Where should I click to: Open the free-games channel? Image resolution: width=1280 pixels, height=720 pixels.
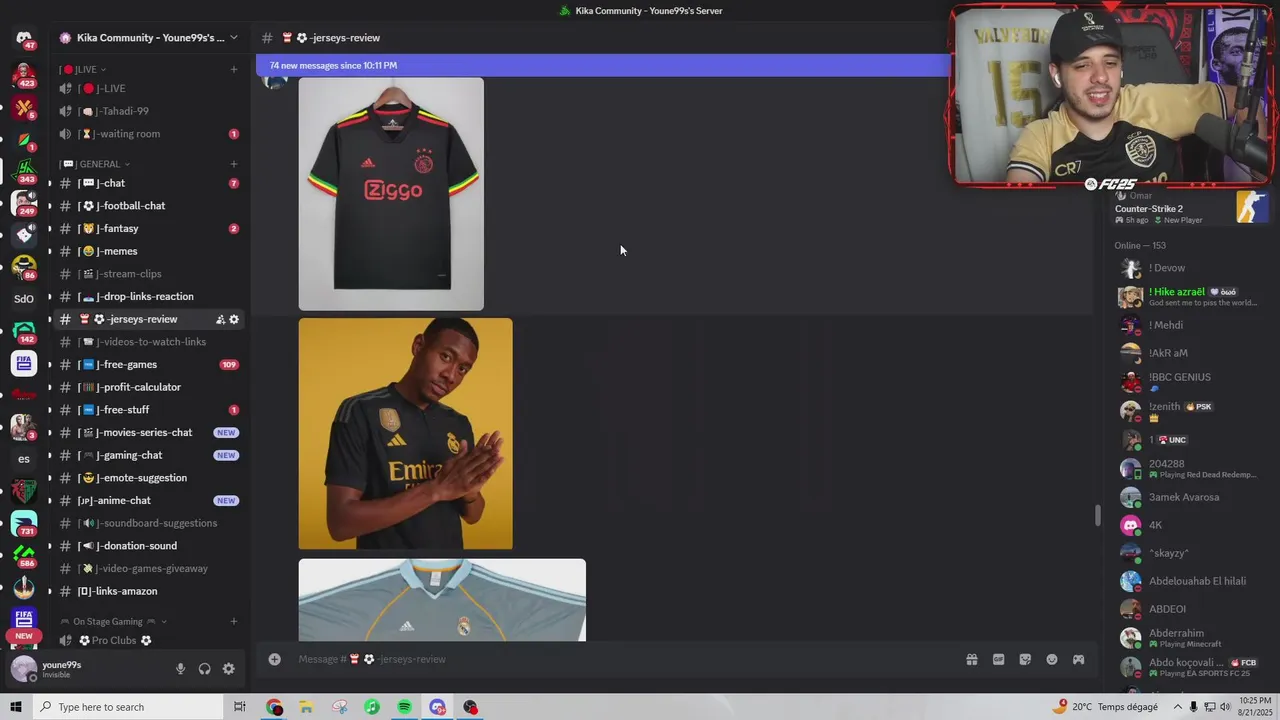[x=148, y=364]
